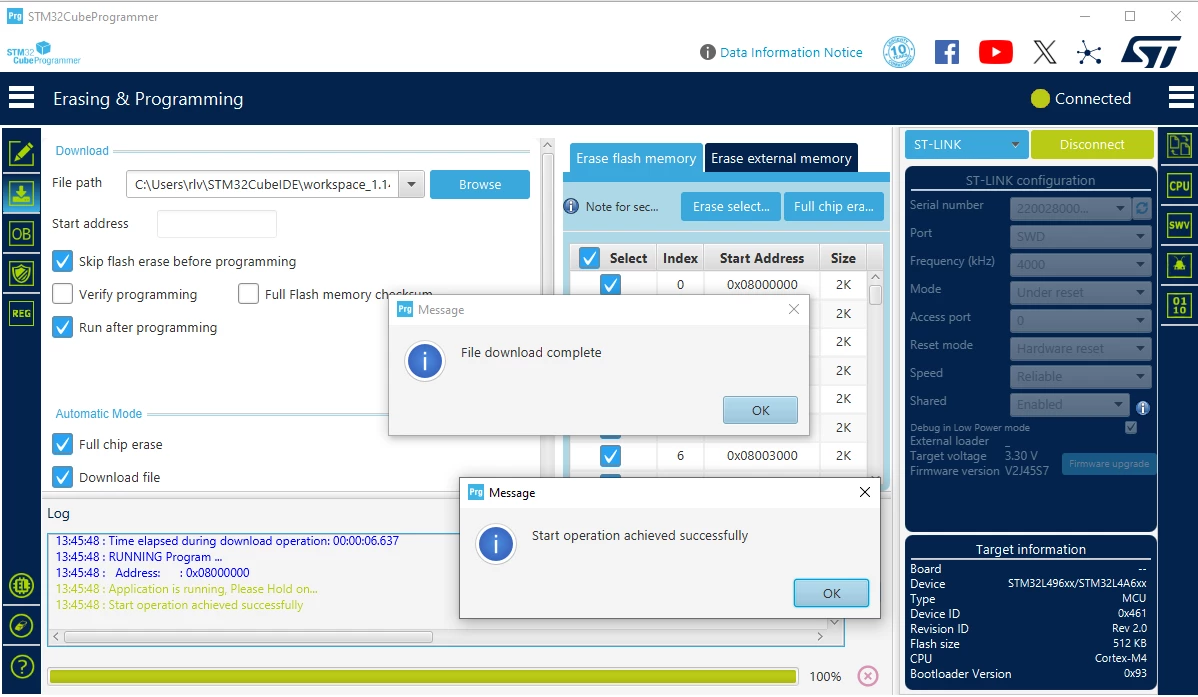Toggle Debug in Low Power mode checkbox

(x=1131, y=427)
